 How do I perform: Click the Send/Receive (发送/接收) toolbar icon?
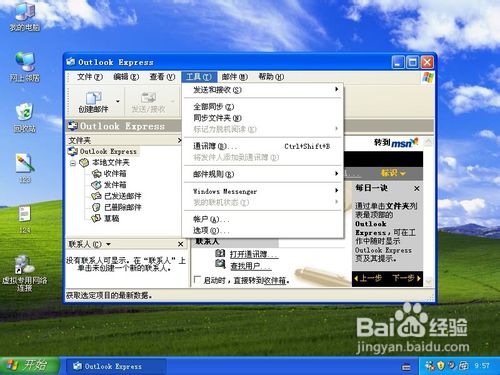149,102
